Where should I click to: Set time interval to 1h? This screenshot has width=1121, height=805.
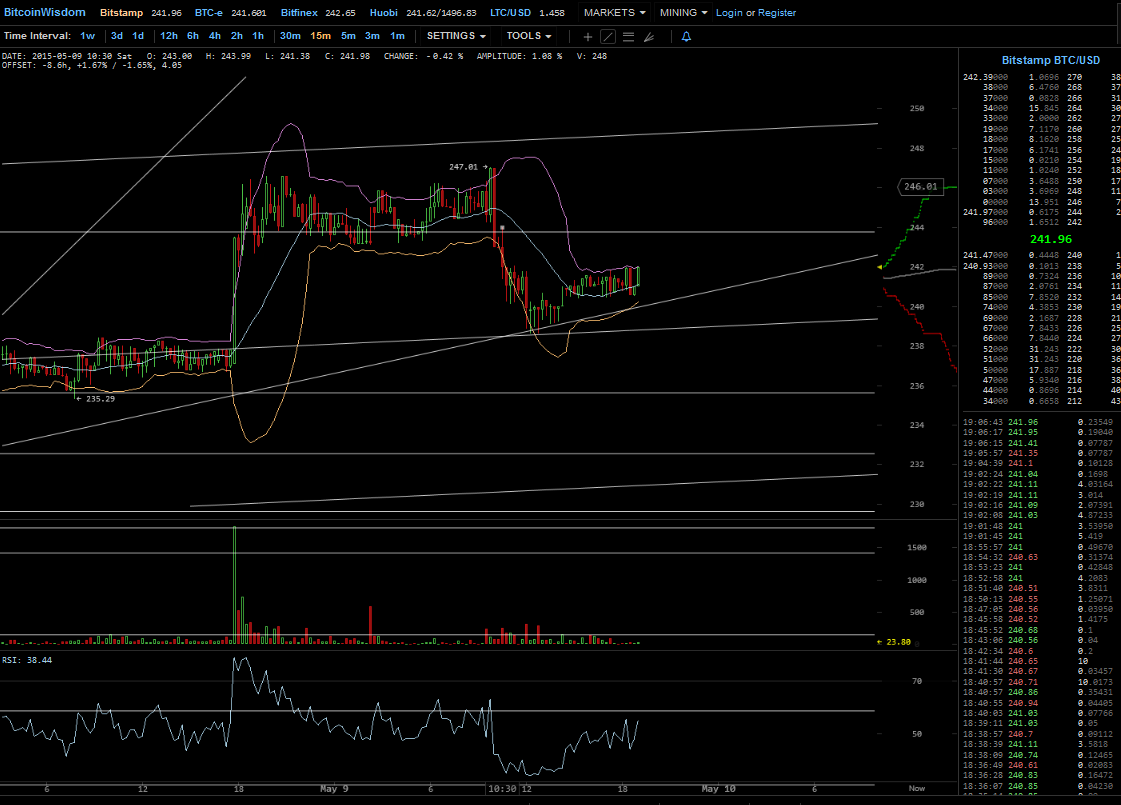coord(258,36)
